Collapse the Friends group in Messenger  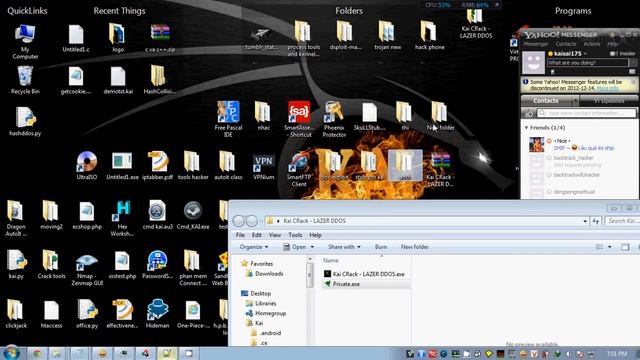[x=527, y=128]
